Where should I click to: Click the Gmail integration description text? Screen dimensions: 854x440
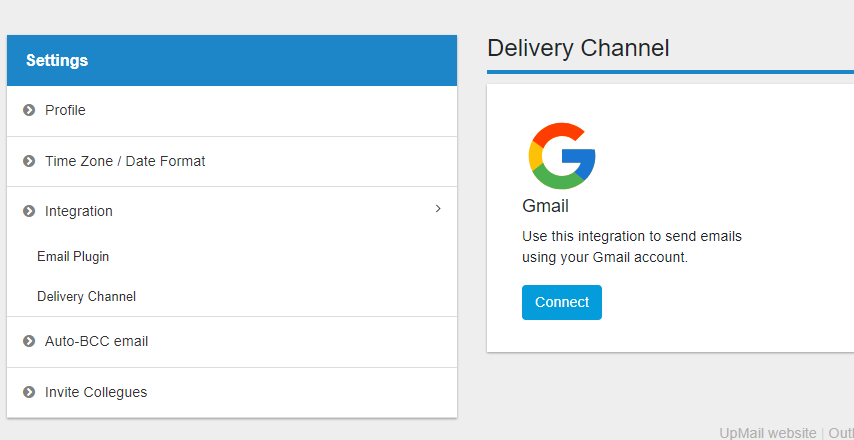pyautogui.click(x=632, y=247)
